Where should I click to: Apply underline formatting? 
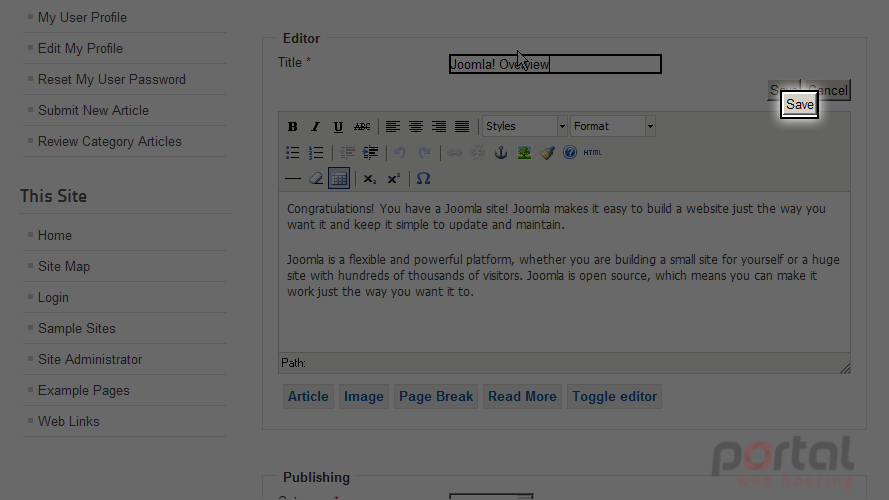pyautogui.click(x=338, y=126)
